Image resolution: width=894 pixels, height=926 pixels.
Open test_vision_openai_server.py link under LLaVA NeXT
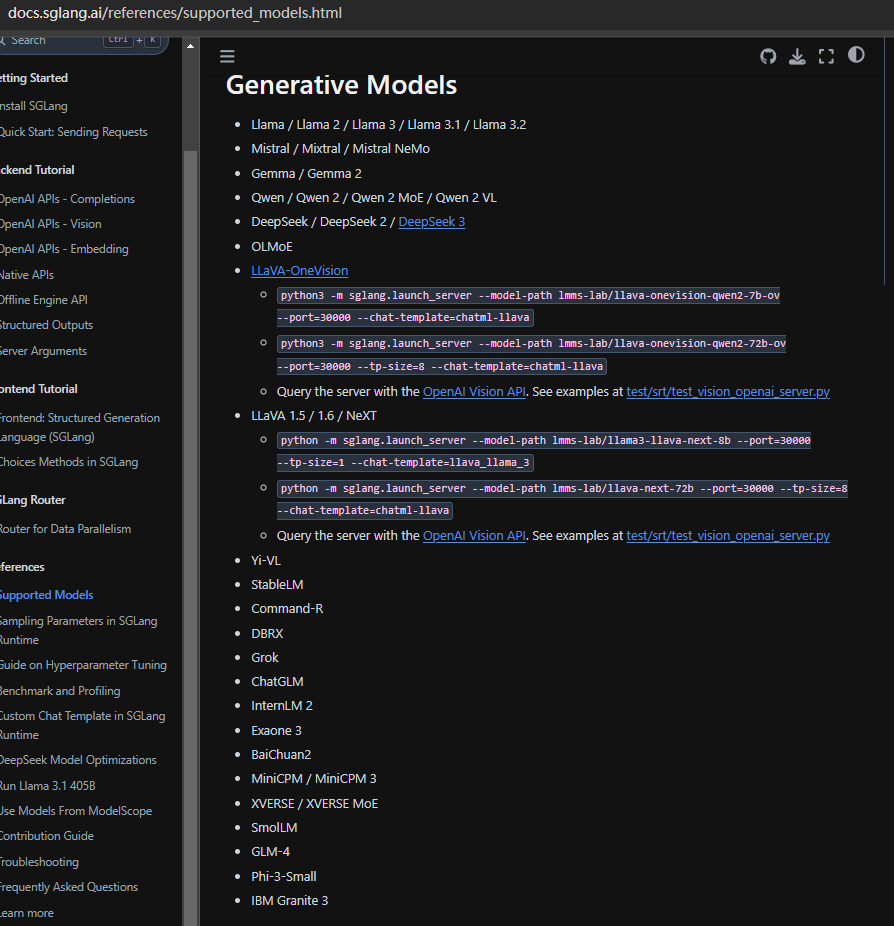tap(727, 536)
